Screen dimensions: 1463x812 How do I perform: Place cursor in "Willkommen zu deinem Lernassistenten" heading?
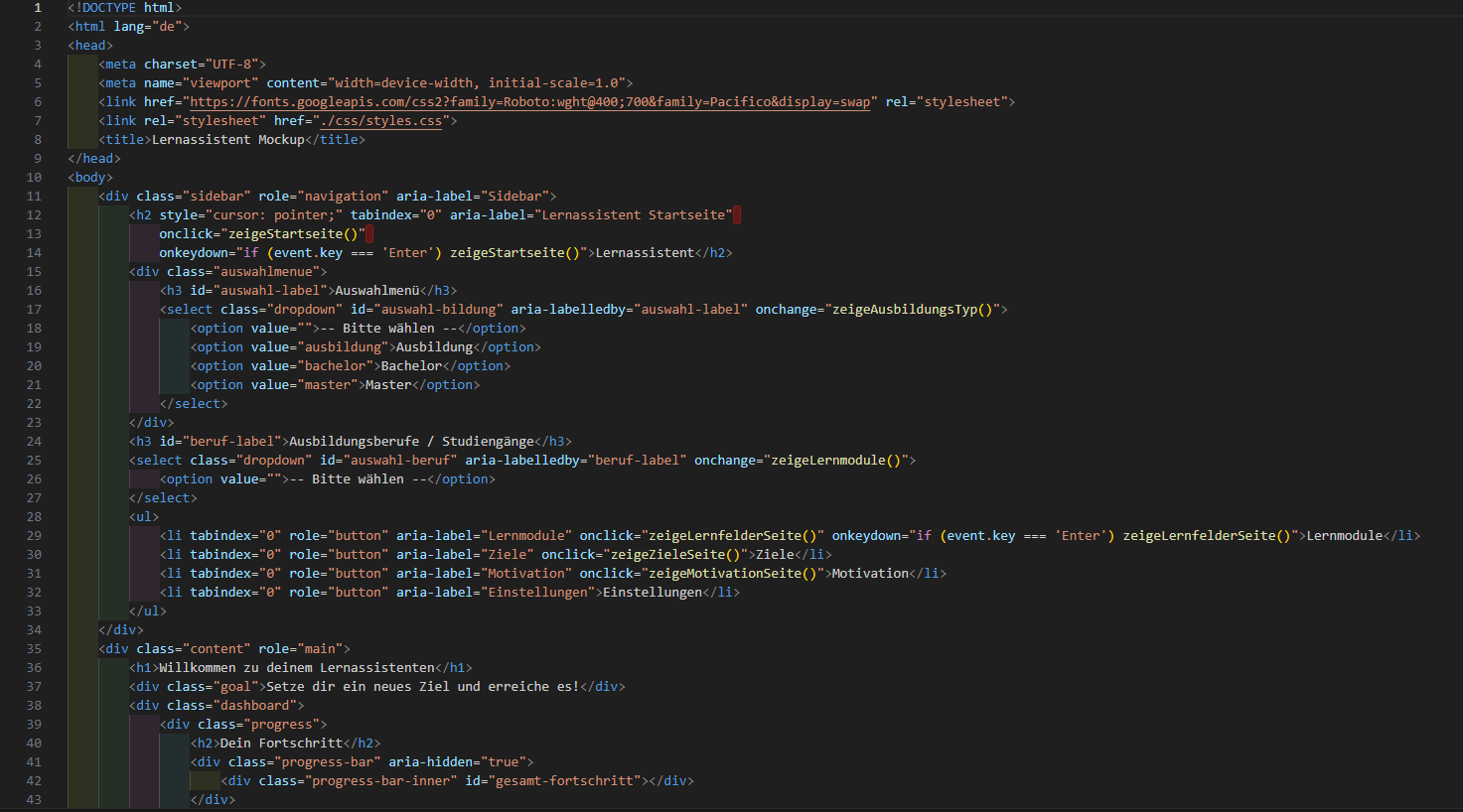(297, 668)
